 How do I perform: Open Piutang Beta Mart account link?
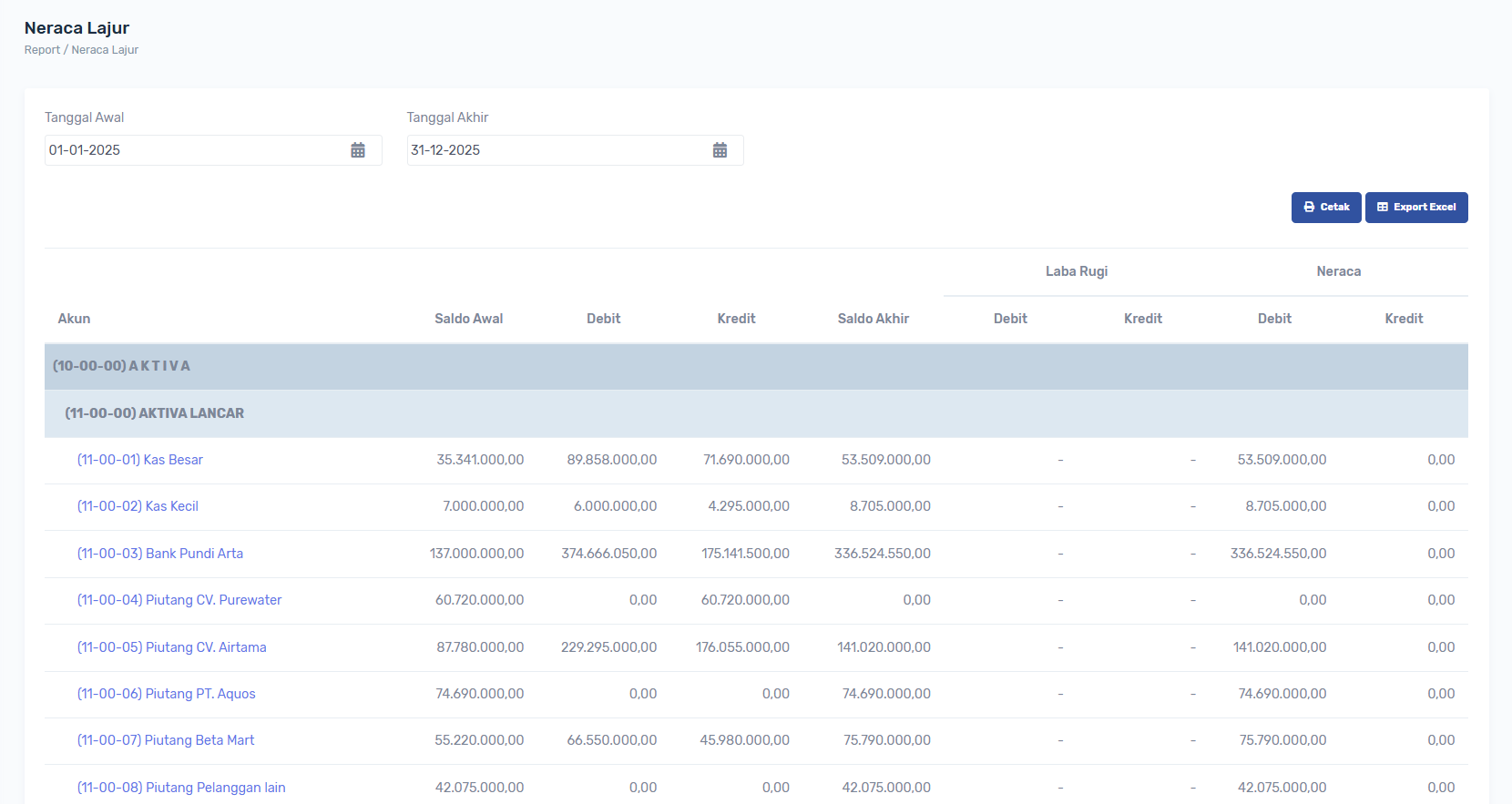pos(166,740)
